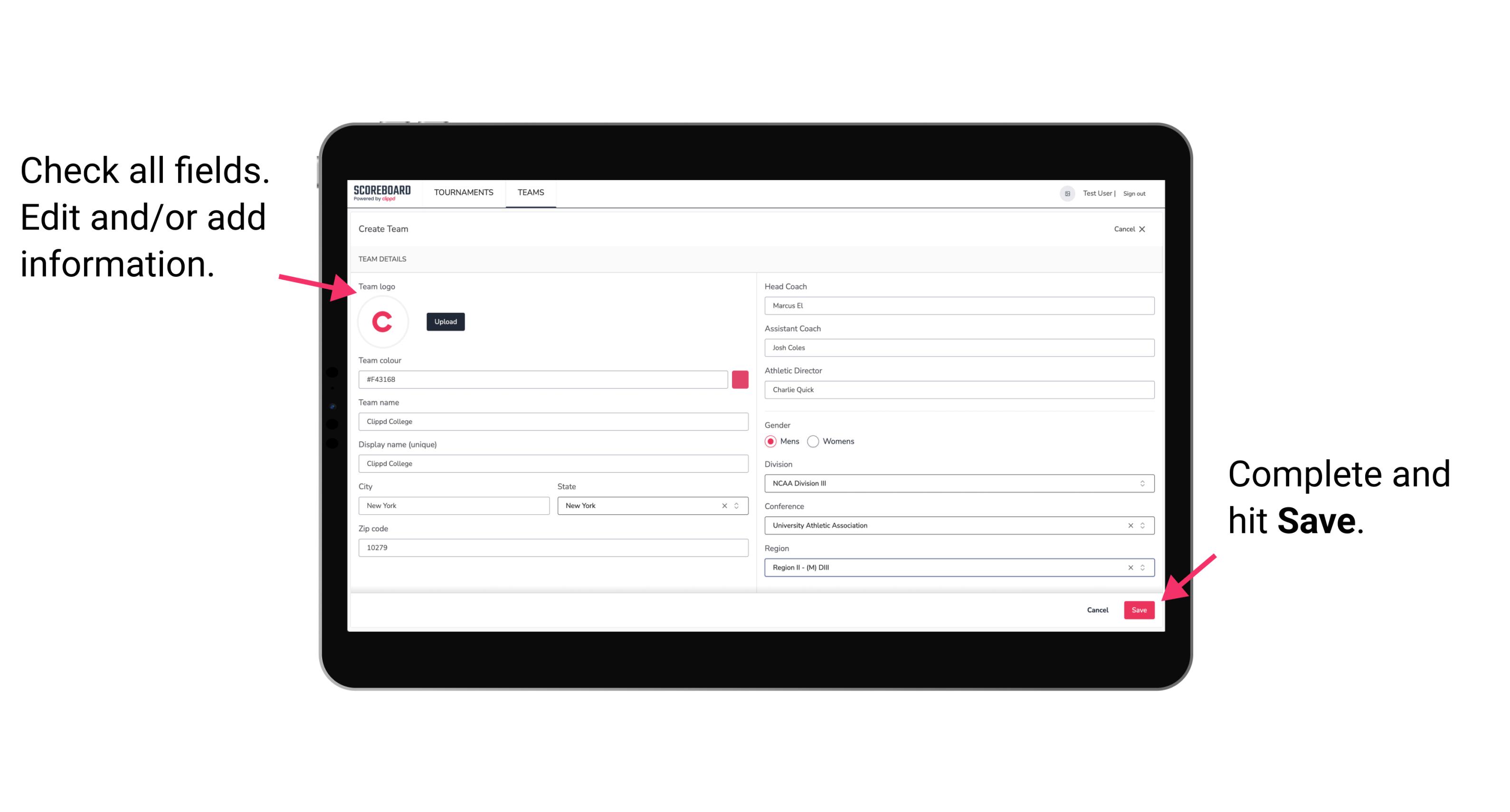Image resolution: width=1510 pixels, height=812 pixels.
Task: Click the red color swatch next to hex code
Action: (x=741, y=380)
